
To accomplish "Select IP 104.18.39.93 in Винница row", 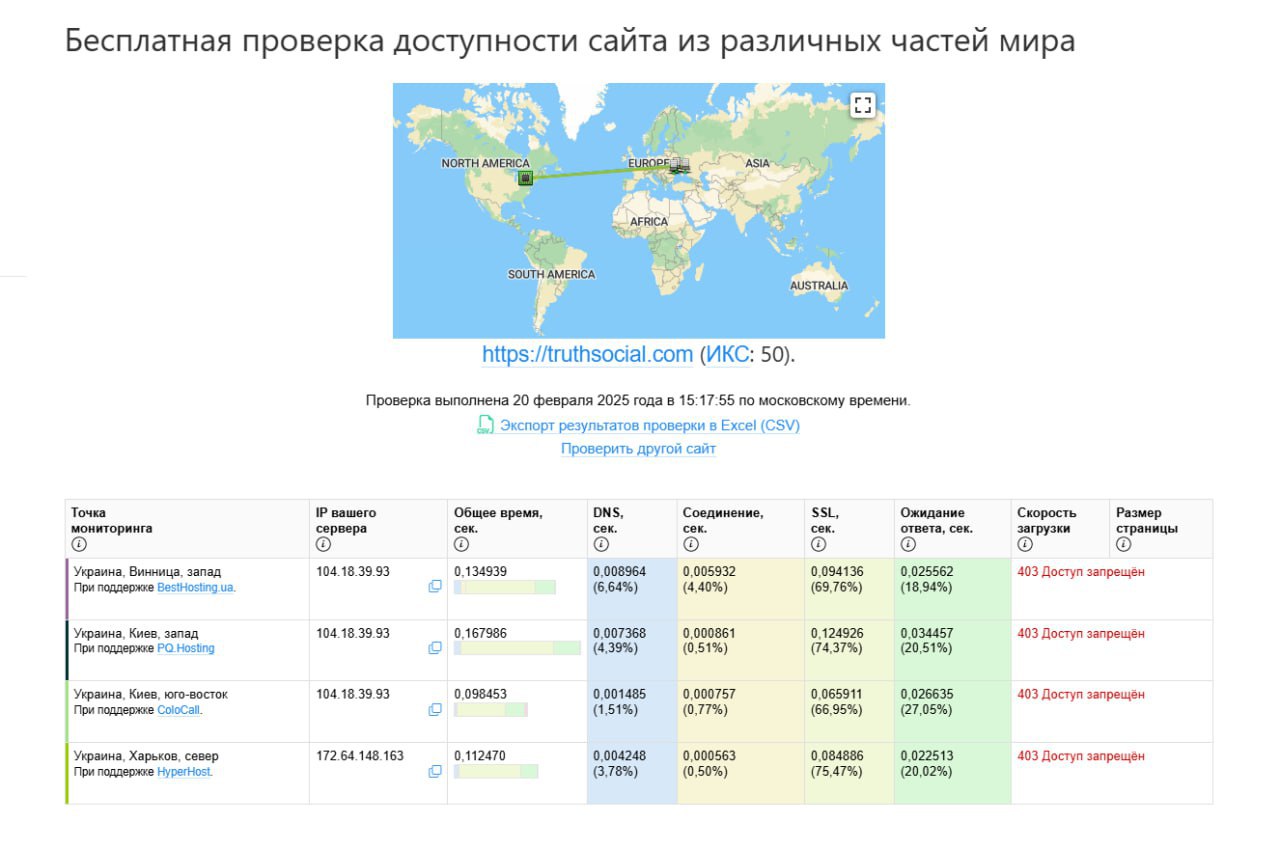I will click(353, 572).
